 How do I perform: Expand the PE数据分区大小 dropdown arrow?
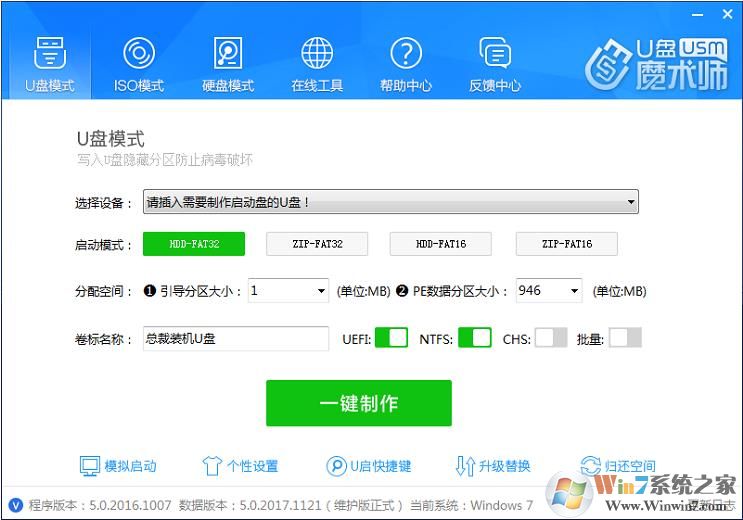click(x=574, y=291)
